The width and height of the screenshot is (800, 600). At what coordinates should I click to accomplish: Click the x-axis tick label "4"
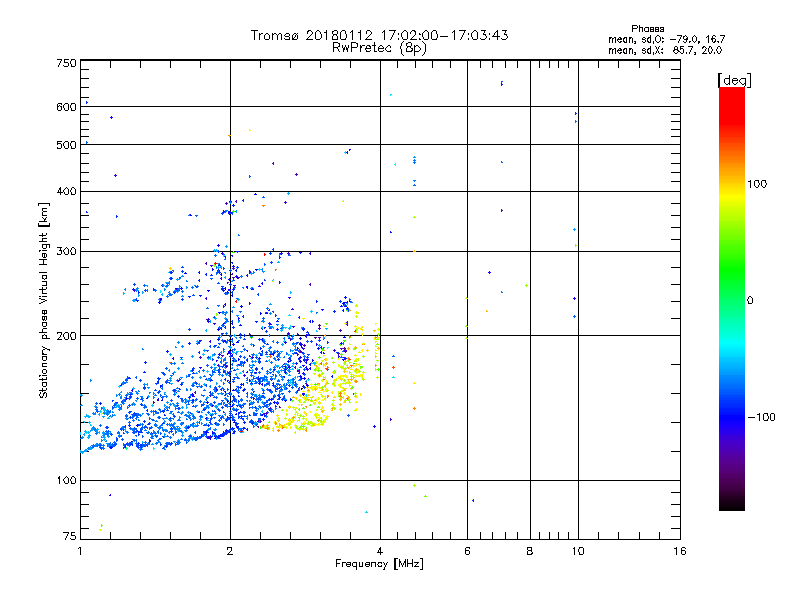coord(380,551)
